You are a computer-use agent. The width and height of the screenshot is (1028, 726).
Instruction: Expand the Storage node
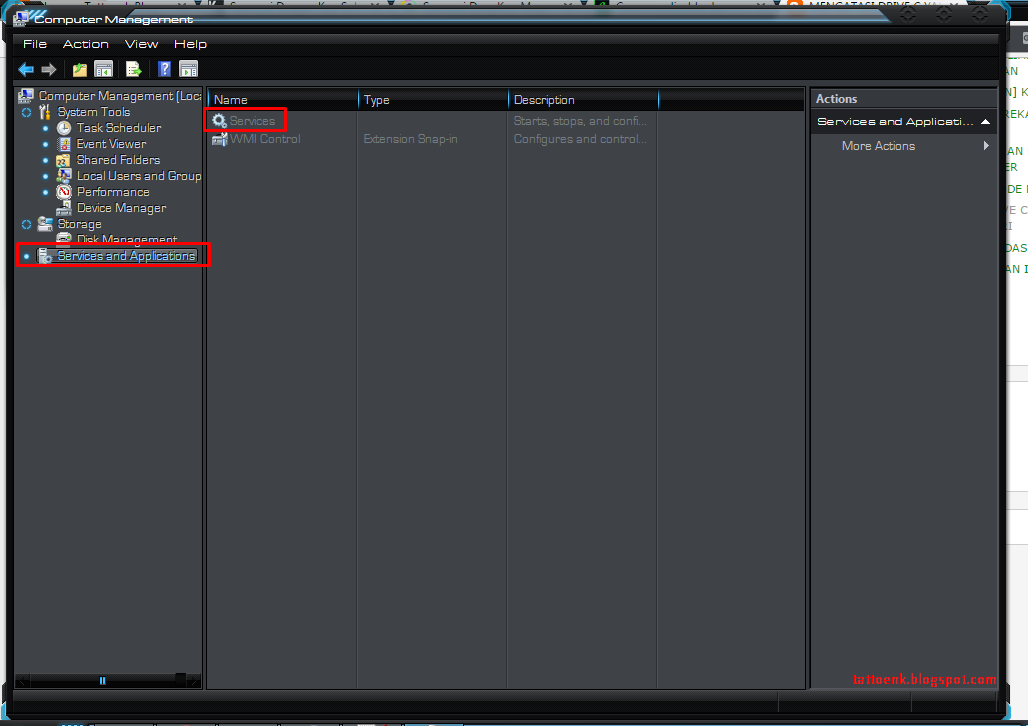(27, 224)
